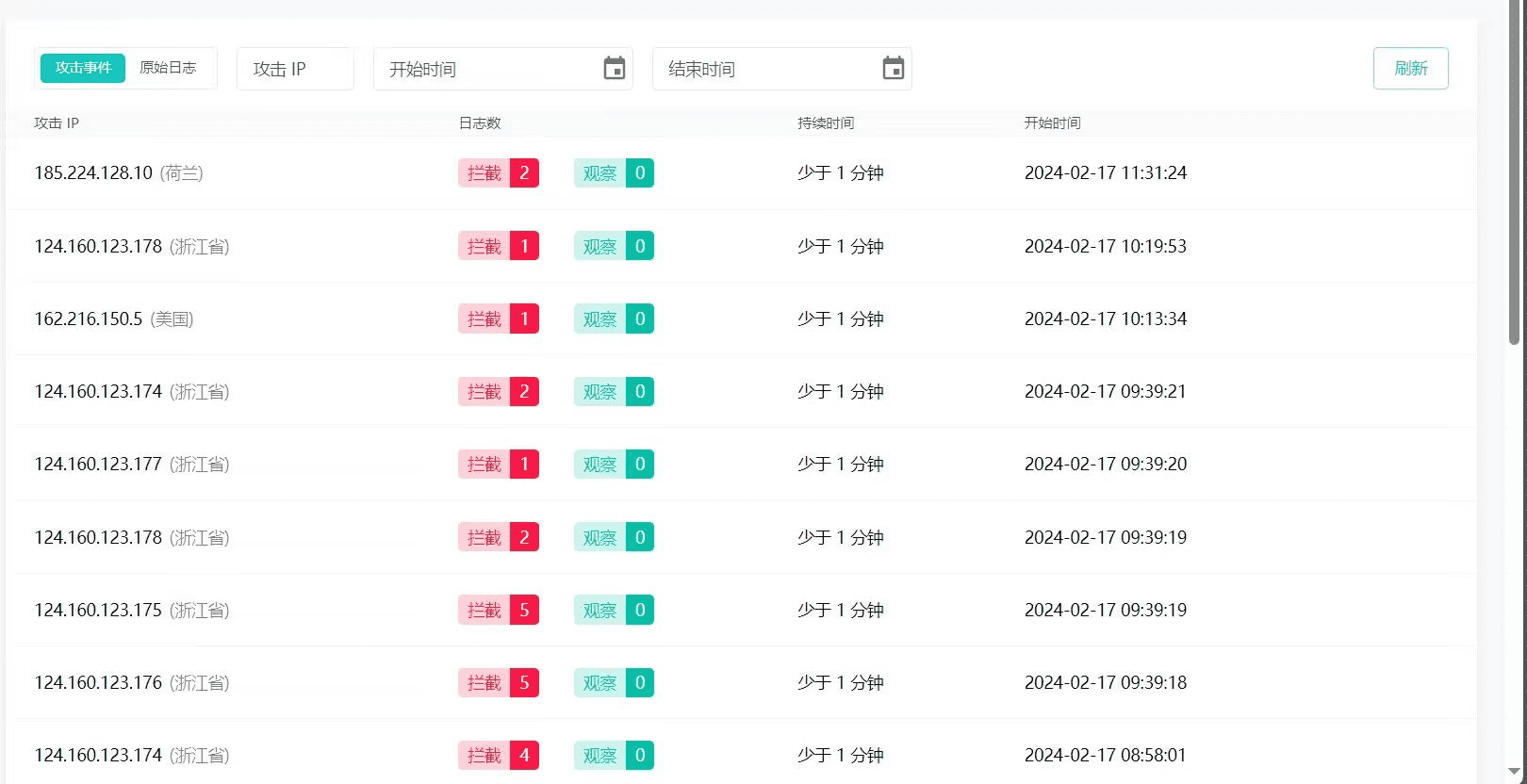The height and width of the screenshot is (784, 1527).
Task: Click 拦截 1 badge for 124.160.123.177
Action: (x=499, y=465)
